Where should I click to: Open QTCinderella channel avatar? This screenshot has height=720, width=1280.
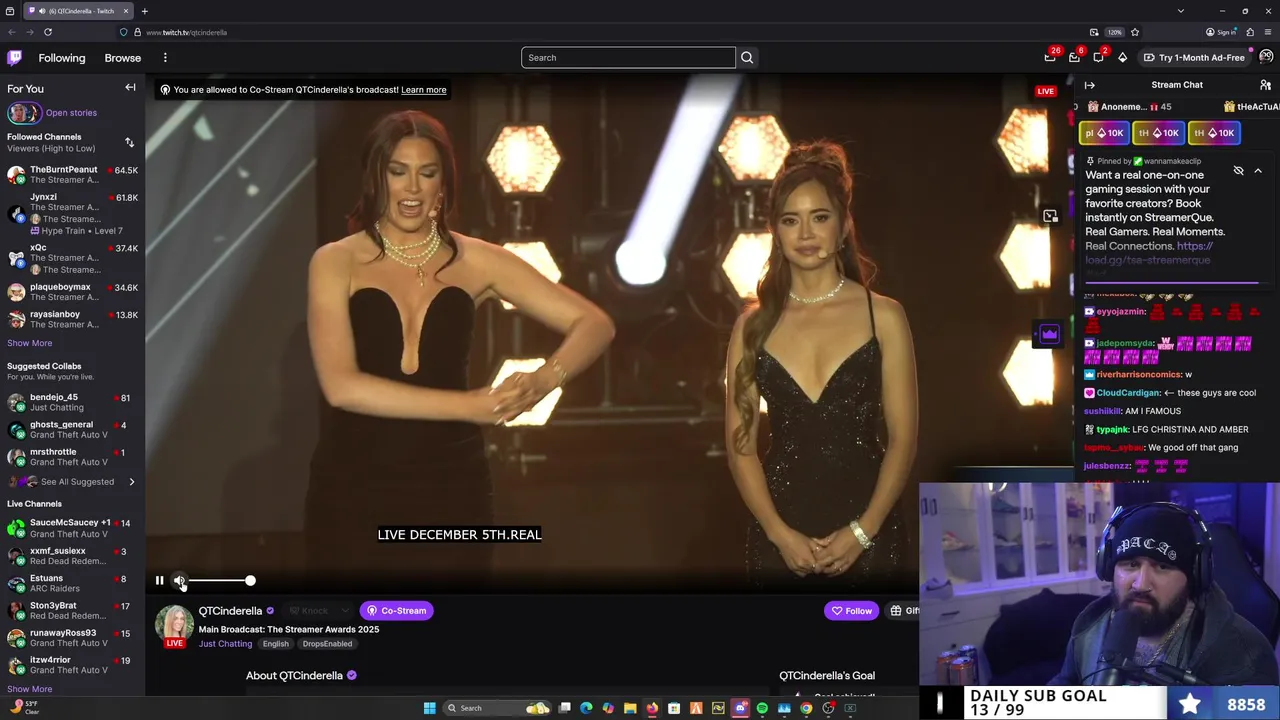(174, 622)
